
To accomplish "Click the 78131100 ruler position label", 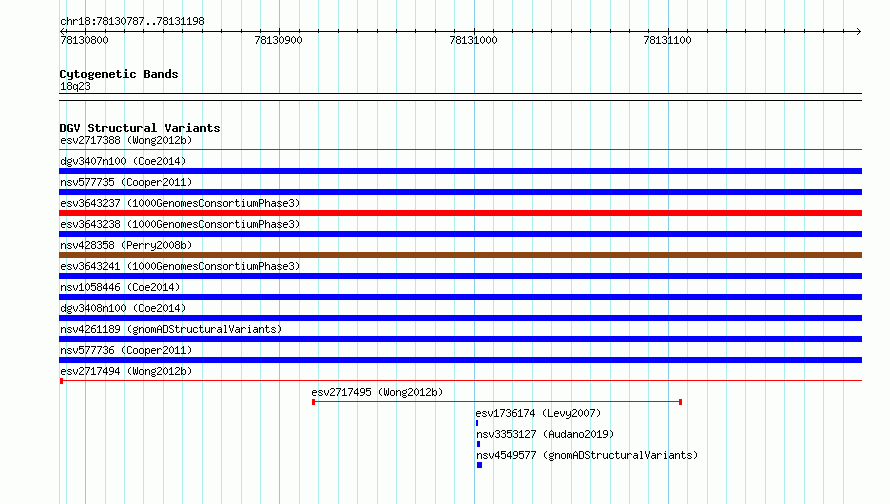I will click(x=667, y=40).
